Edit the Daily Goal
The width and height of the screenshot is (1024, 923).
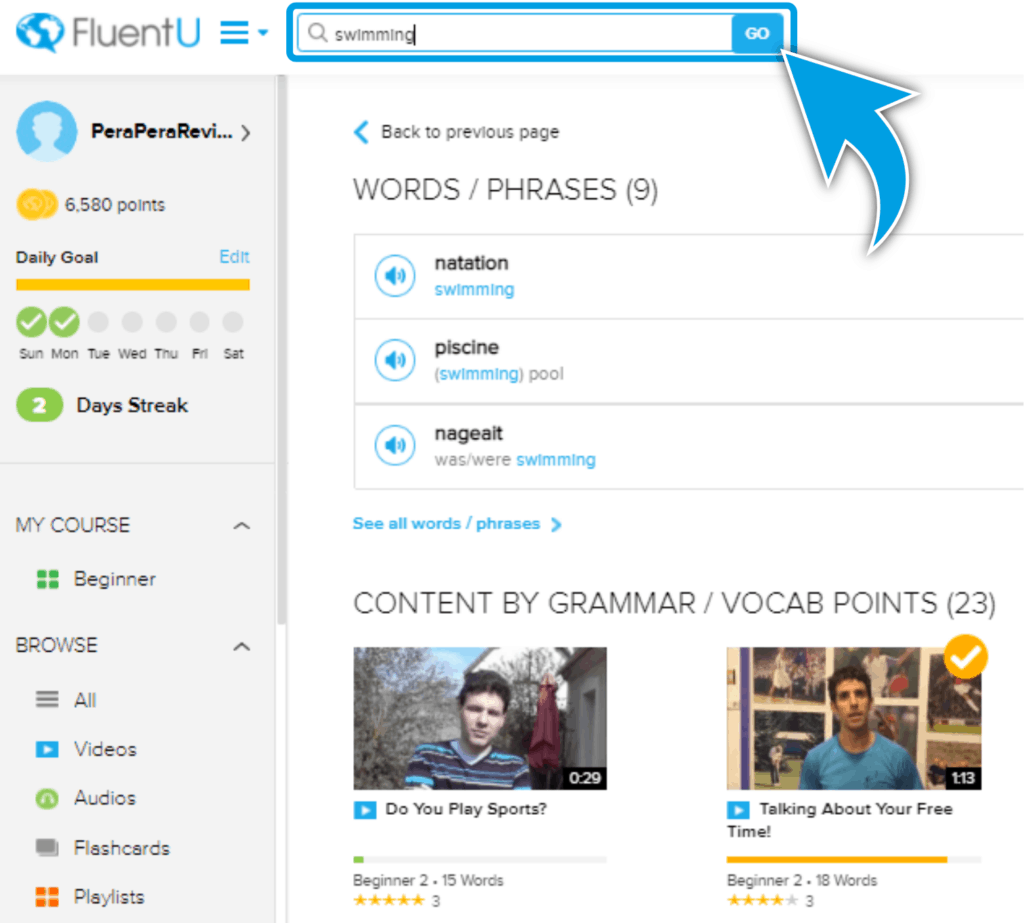234,257
